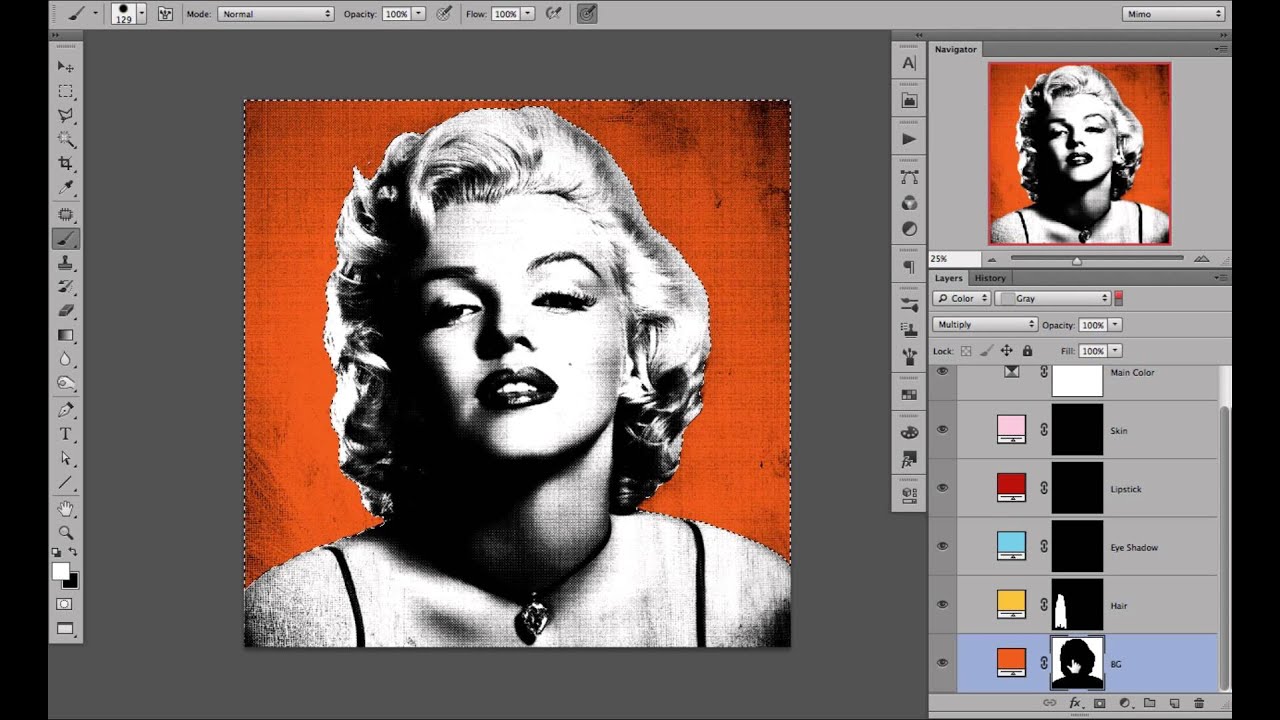Select the Path Selection tool

[65, 458]
